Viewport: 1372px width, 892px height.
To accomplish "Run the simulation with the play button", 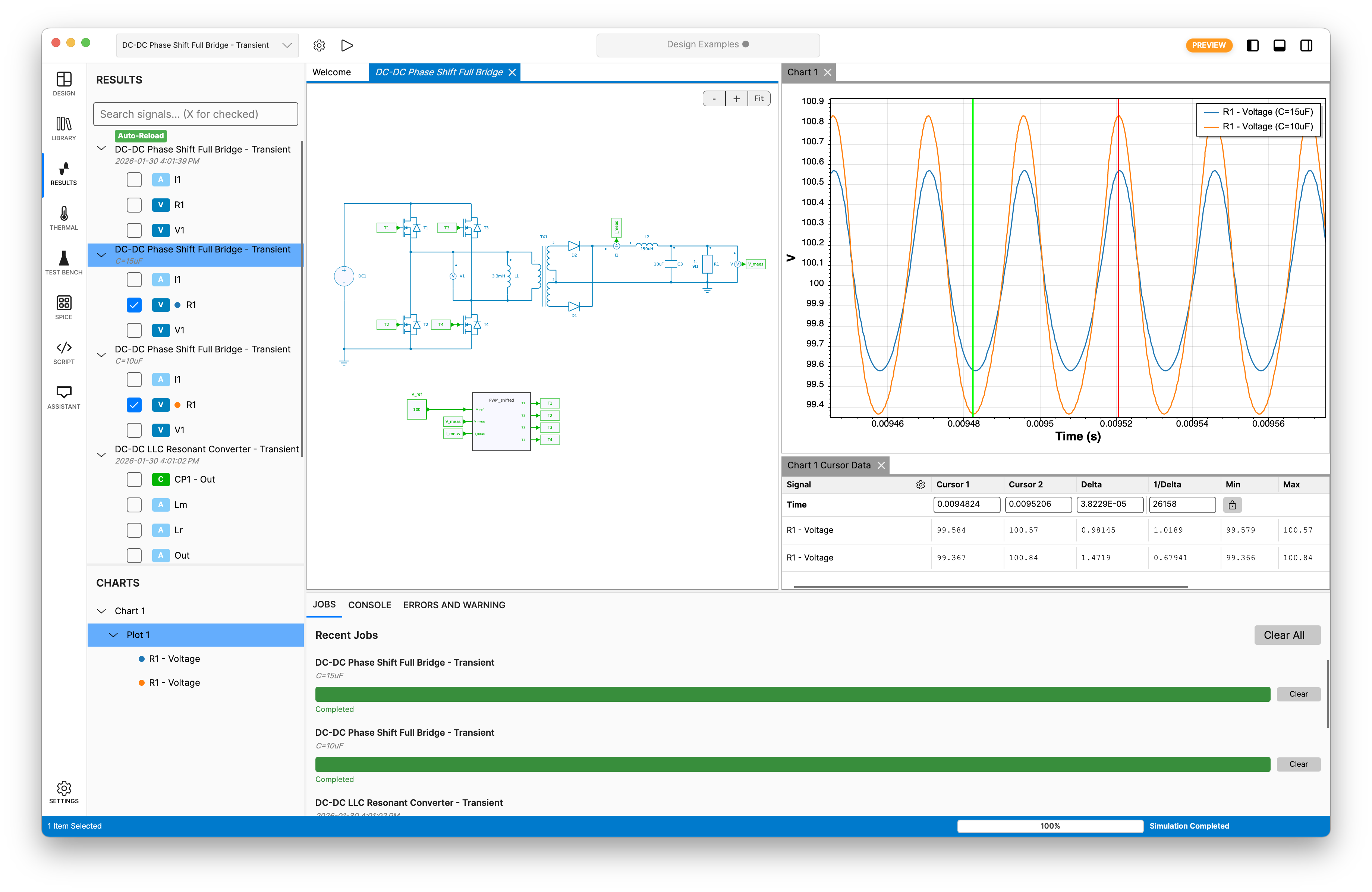I will pos(346,45).
